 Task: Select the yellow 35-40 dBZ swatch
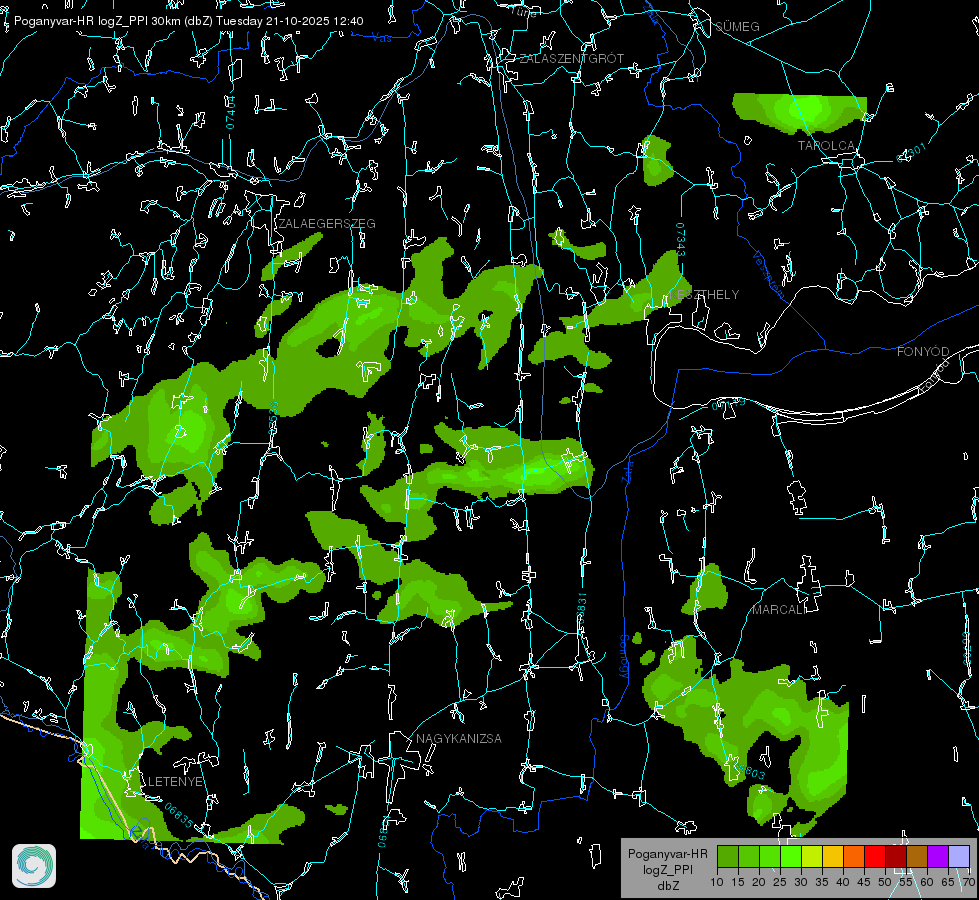click(x=833, y=856)
